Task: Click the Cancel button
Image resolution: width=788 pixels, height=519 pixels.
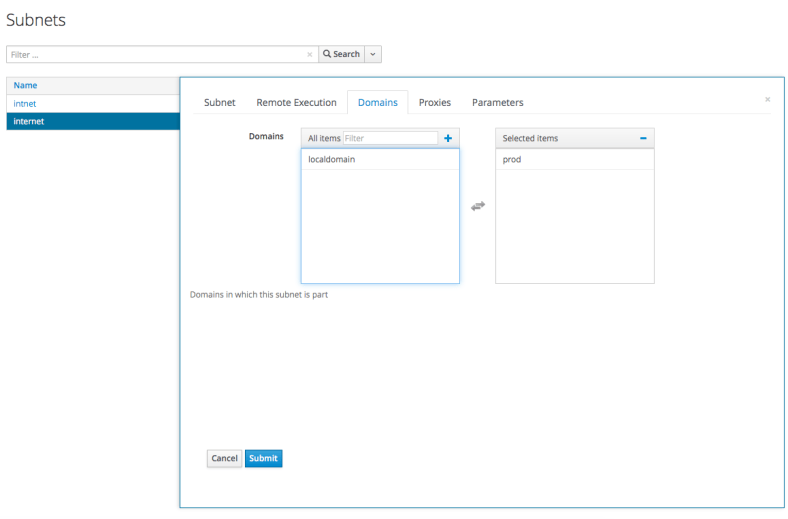Action: coord(224,458)
